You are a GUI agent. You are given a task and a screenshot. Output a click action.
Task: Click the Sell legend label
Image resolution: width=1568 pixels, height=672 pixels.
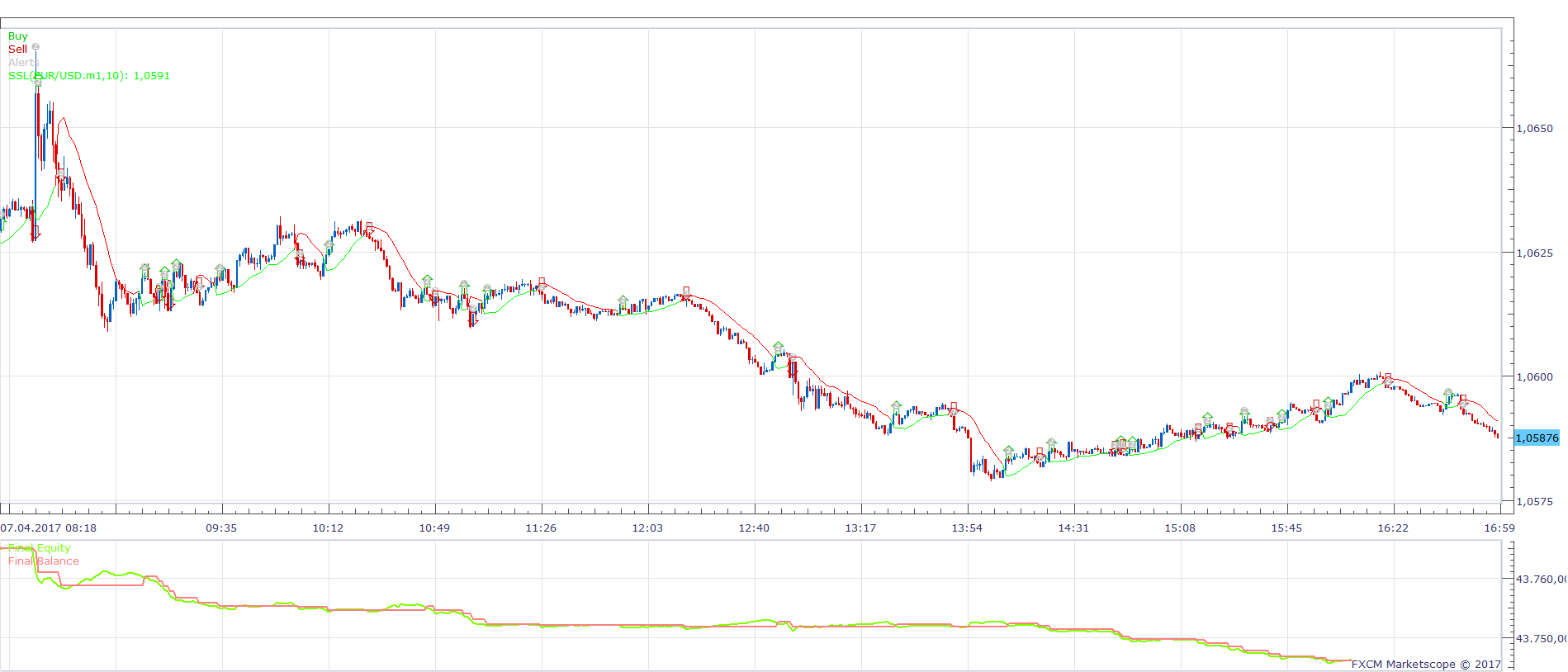click(17, 50)
